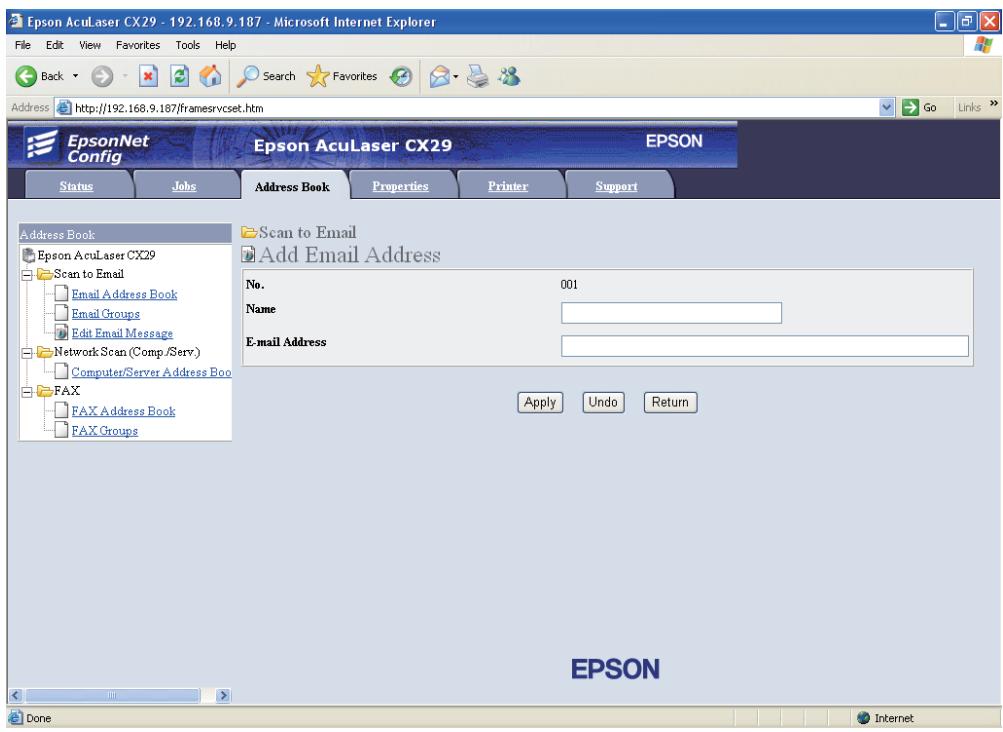Click the Back arrow icon
The height and width of the screenshot is (732, 1003).
click(x=26, y=76)
